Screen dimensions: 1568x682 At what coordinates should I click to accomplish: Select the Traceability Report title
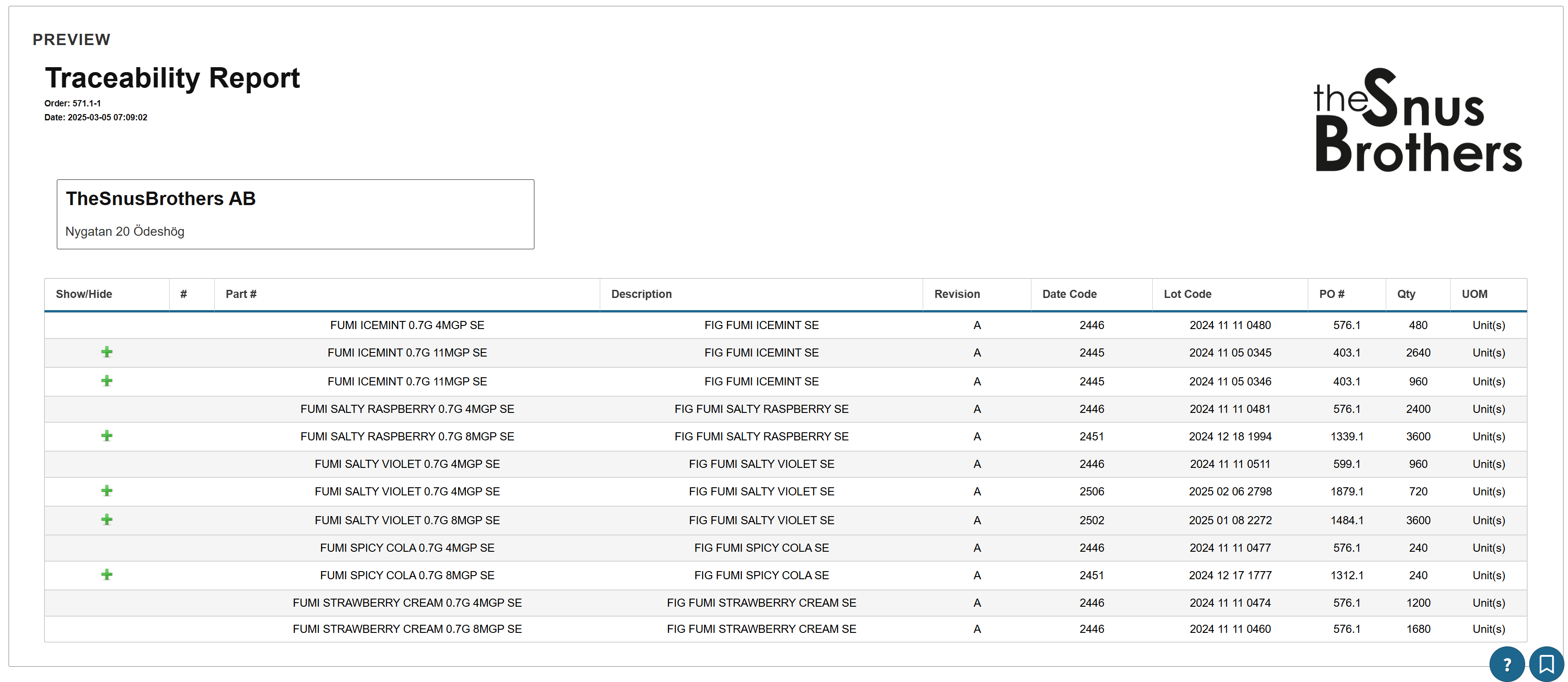tap(172, 78)
